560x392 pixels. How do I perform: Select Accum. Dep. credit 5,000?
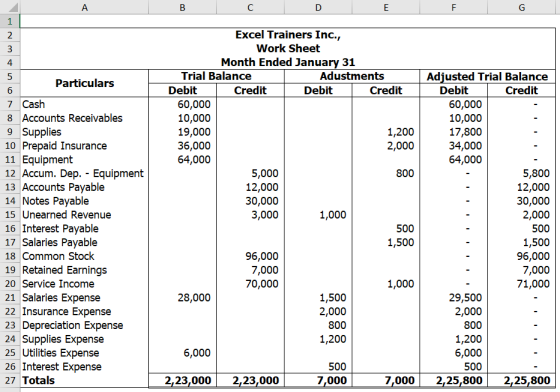point(250,174)
